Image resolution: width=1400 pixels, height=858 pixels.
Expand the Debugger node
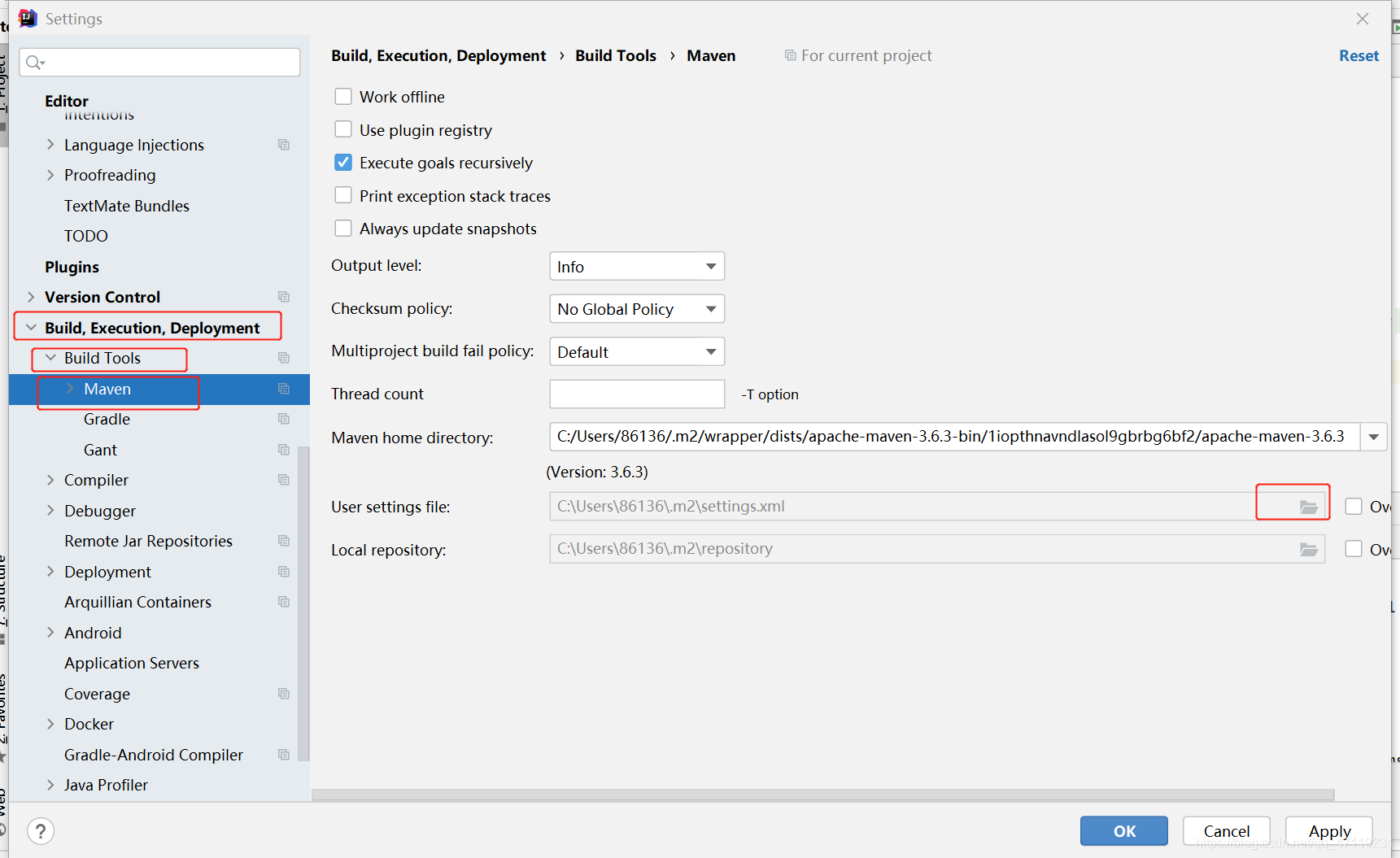50,511
